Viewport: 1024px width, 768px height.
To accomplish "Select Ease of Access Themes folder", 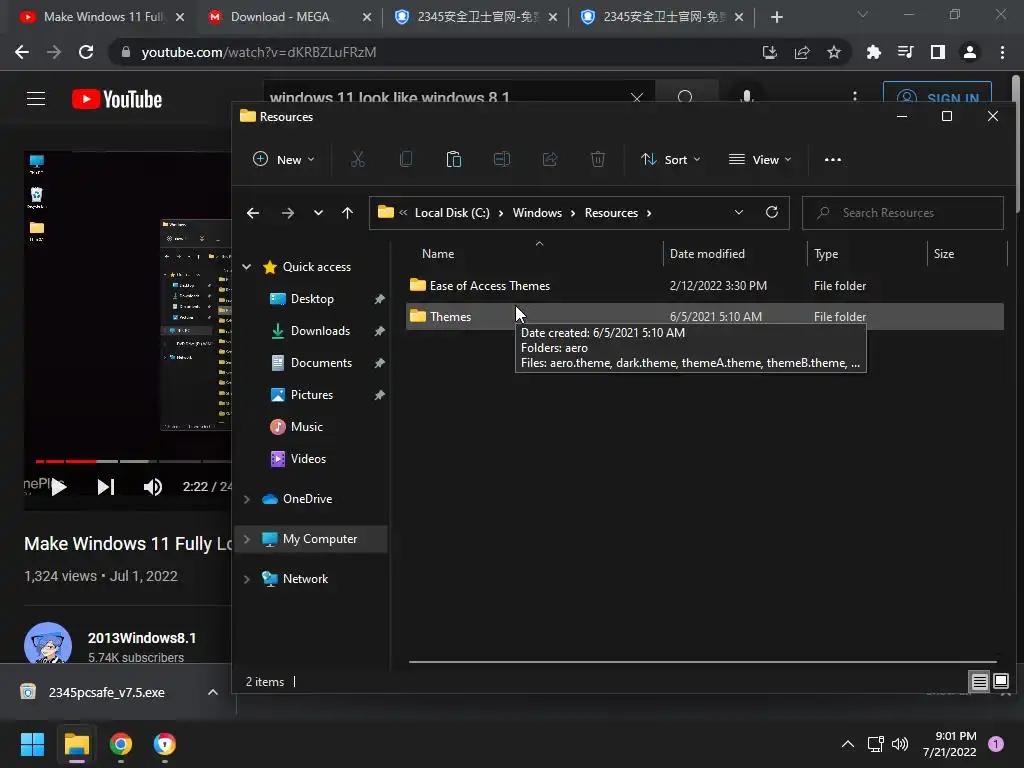I will click(705, 285).
